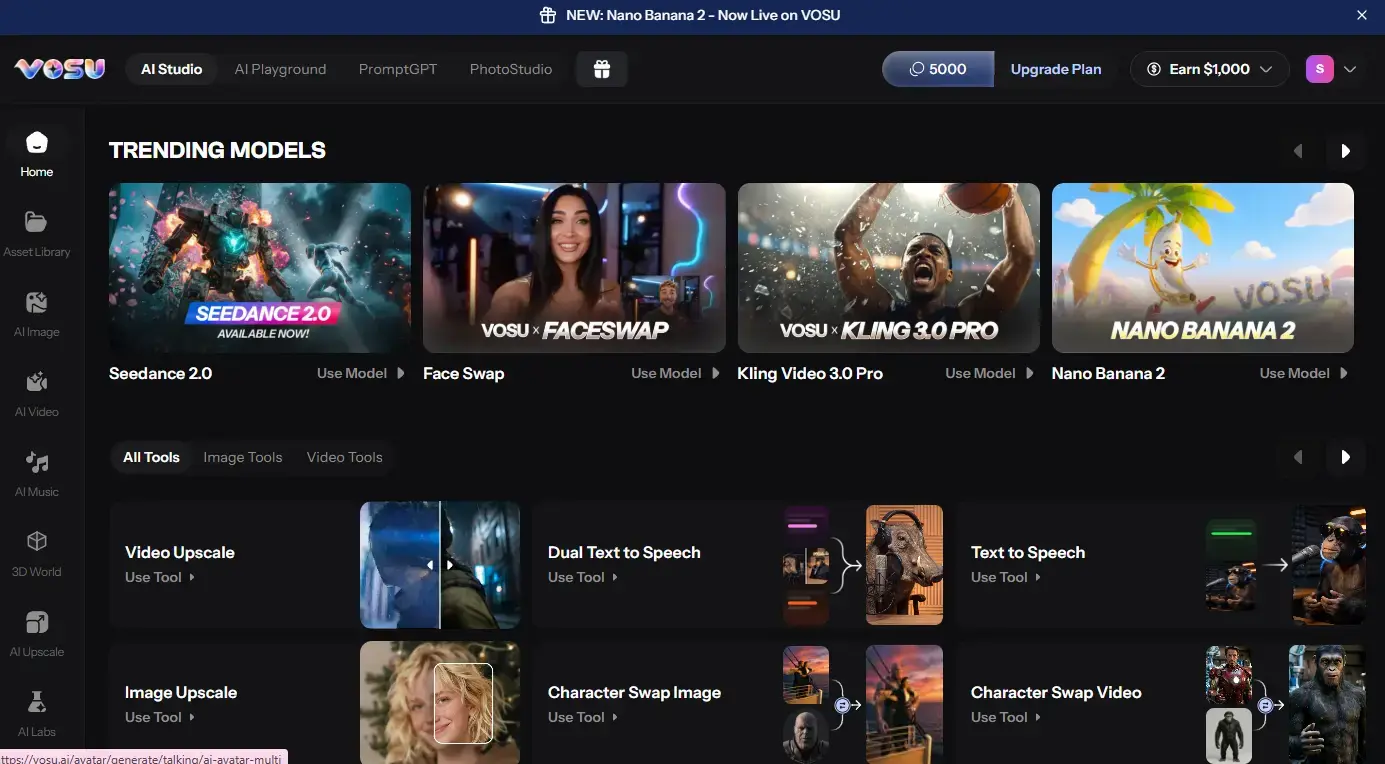Click the Nano Banana 2 announcement text
1385x764 pixels.
point(703,15)
